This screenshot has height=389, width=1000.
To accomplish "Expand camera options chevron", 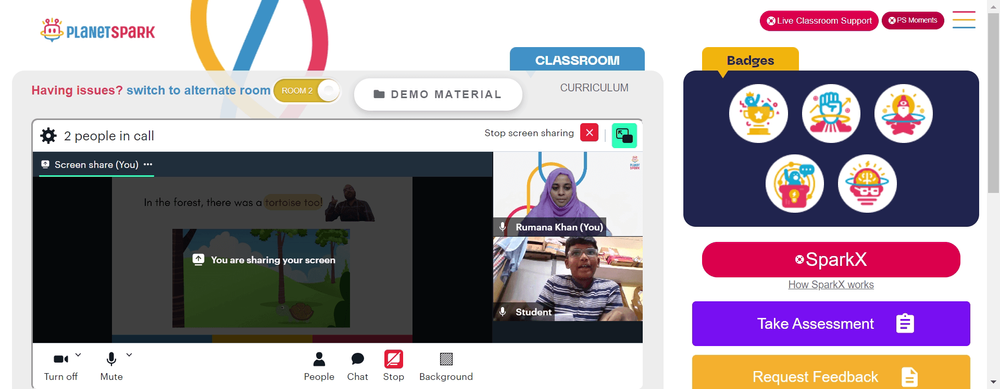I will [x=78, y=355].
